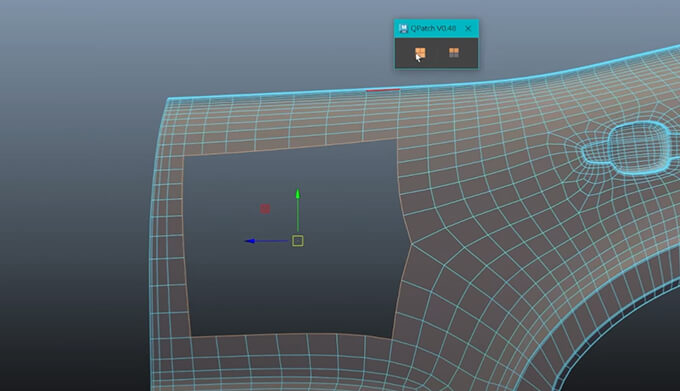Click the yellow center manipulator square
The height and width of the screenshot is (391, 680).
[x=298, y=241]
